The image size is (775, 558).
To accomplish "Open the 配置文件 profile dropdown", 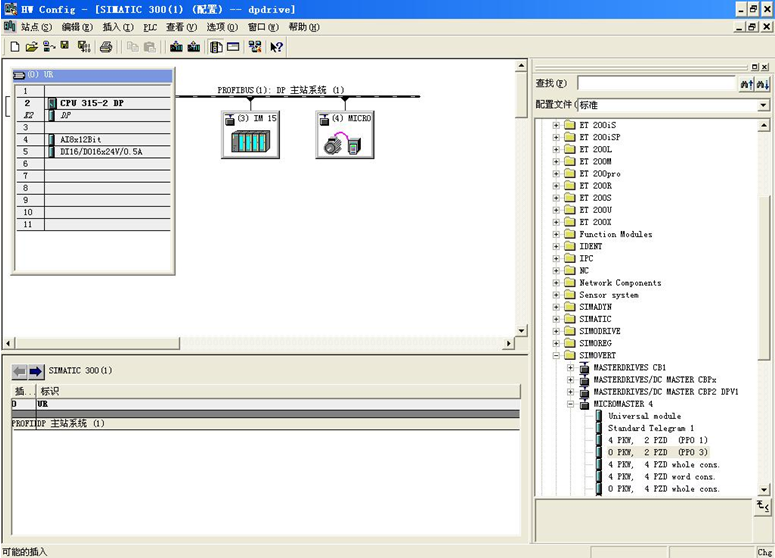I will pos(763,105).
